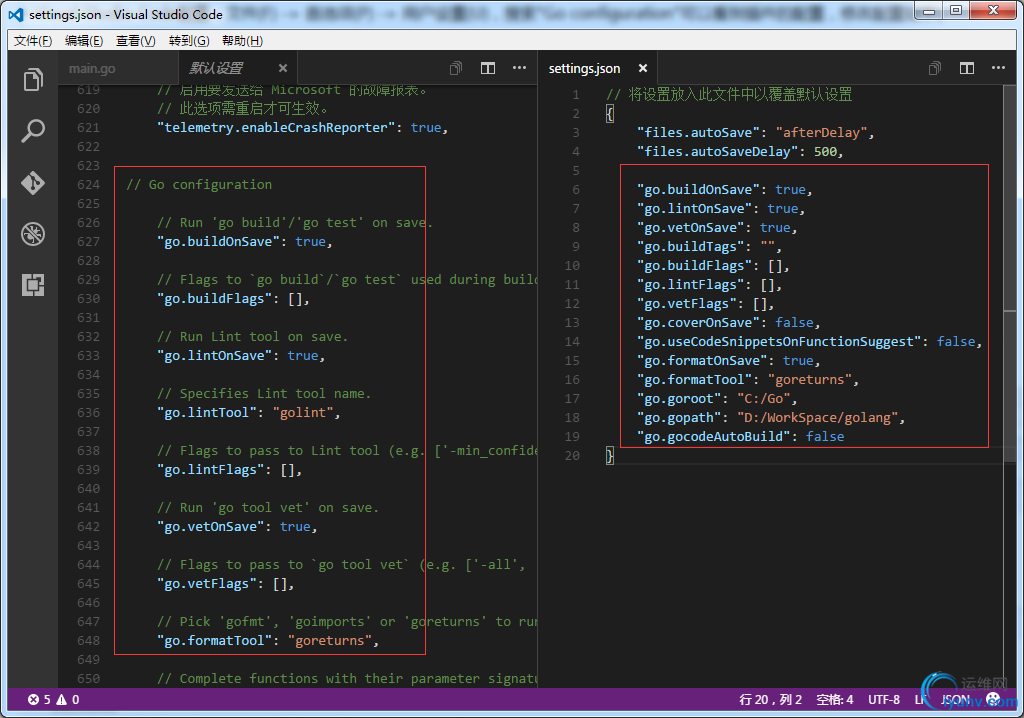1024x718 pixels.
Task: Open the Git source control view
Action: point(33,182)
